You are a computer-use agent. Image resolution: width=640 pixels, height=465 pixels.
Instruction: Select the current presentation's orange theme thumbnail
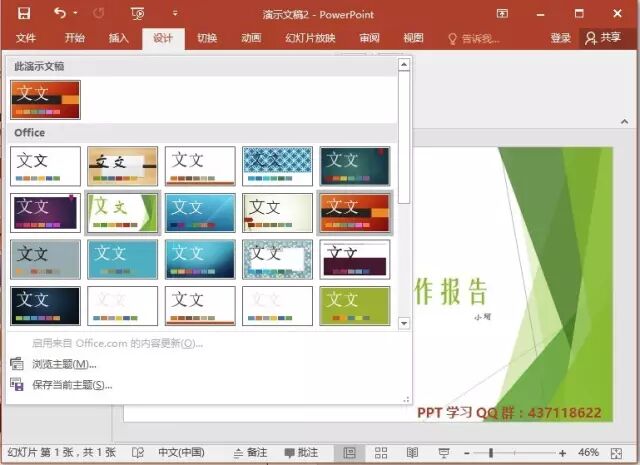(45, 100)
